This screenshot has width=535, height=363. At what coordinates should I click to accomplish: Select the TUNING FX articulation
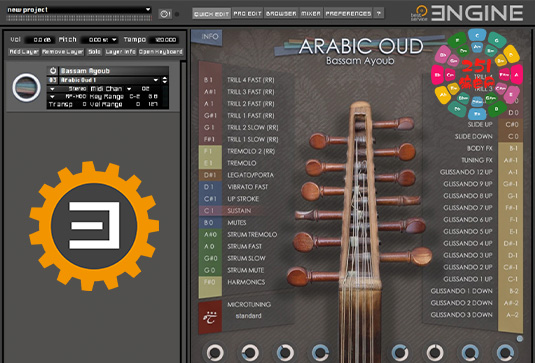[477, 160]
